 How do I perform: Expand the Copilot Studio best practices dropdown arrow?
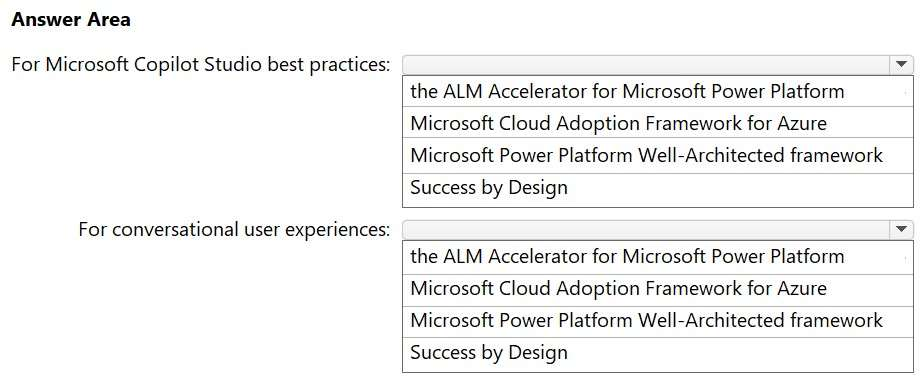[902, 64]
